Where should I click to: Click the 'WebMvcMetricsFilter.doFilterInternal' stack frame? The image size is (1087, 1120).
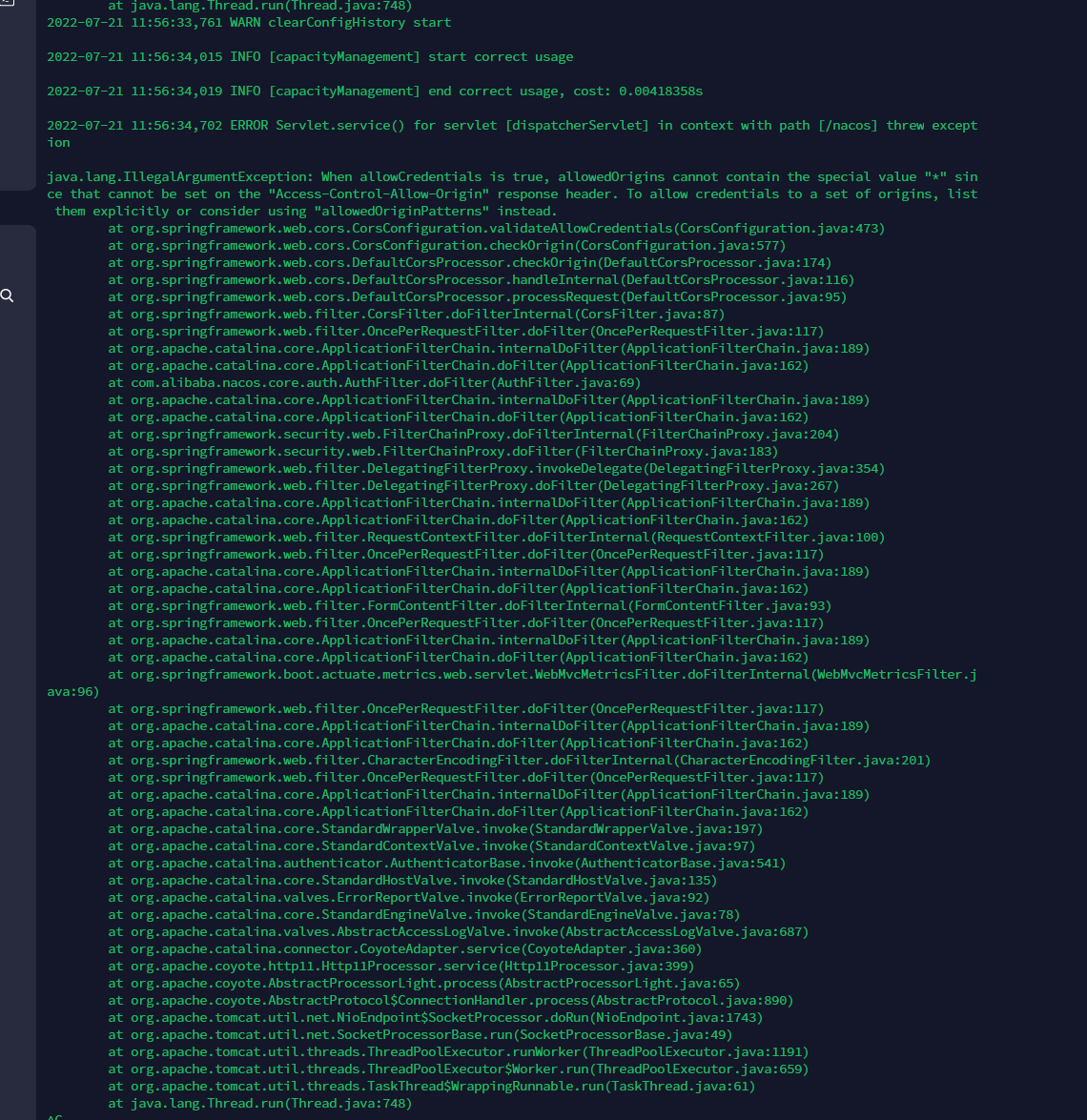point(512,682)
